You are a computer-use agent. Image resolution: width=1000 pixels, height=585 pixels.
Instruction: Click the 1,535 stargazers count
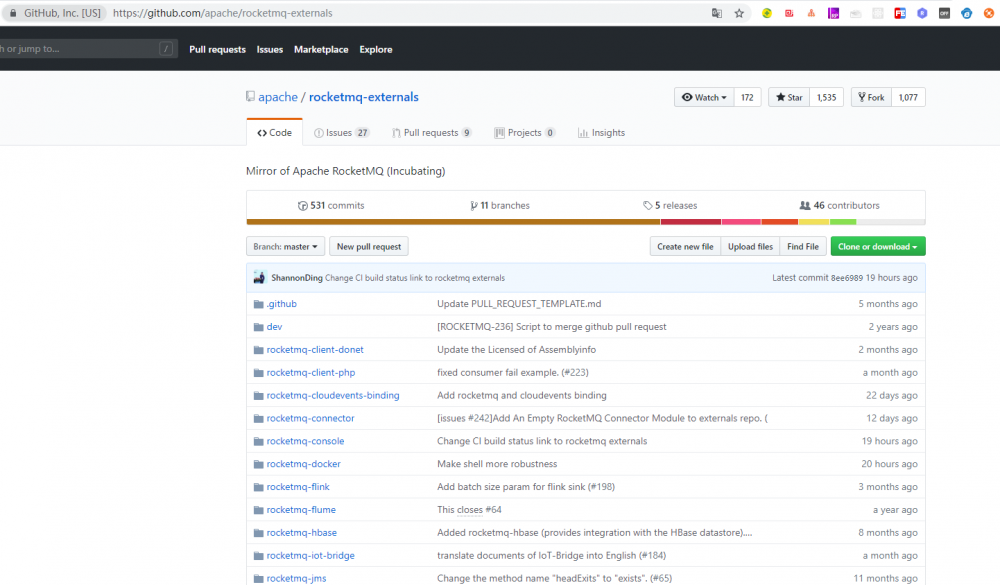point(827,97)
